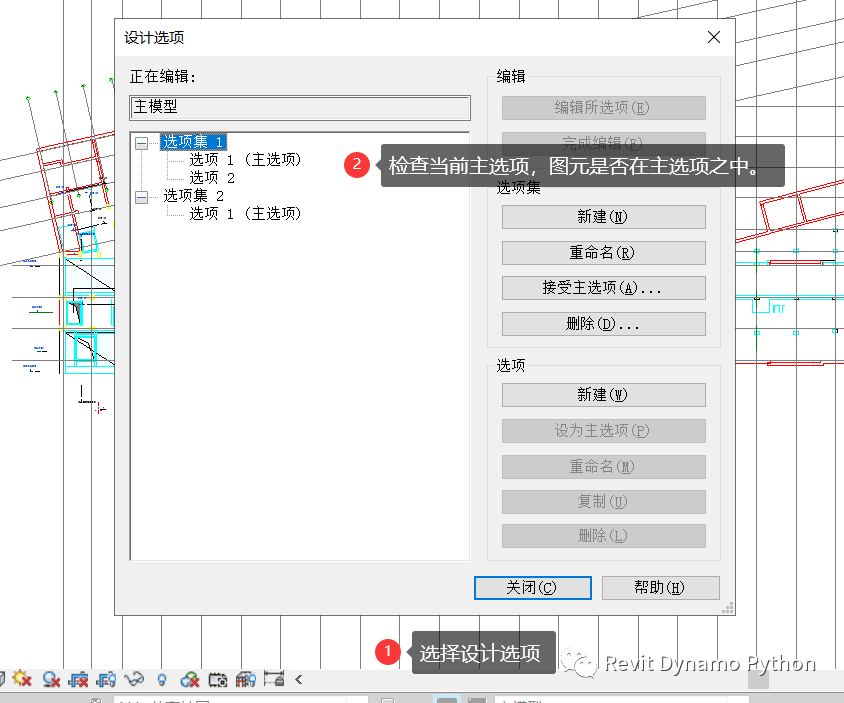
Task: Click Crop View icon with red X
Action: click(x=79, y=680)
